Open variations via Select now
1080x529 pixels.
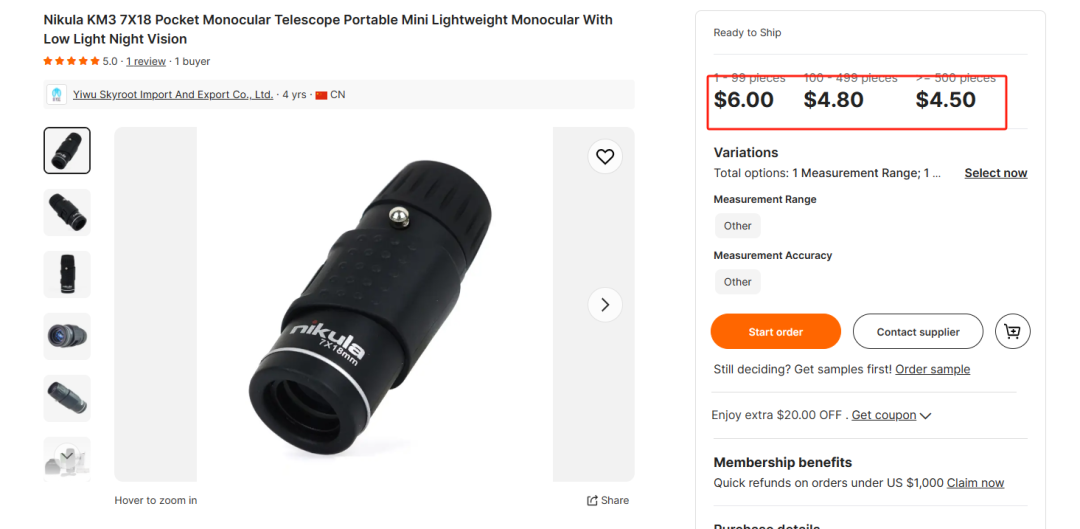coord(995,173)
